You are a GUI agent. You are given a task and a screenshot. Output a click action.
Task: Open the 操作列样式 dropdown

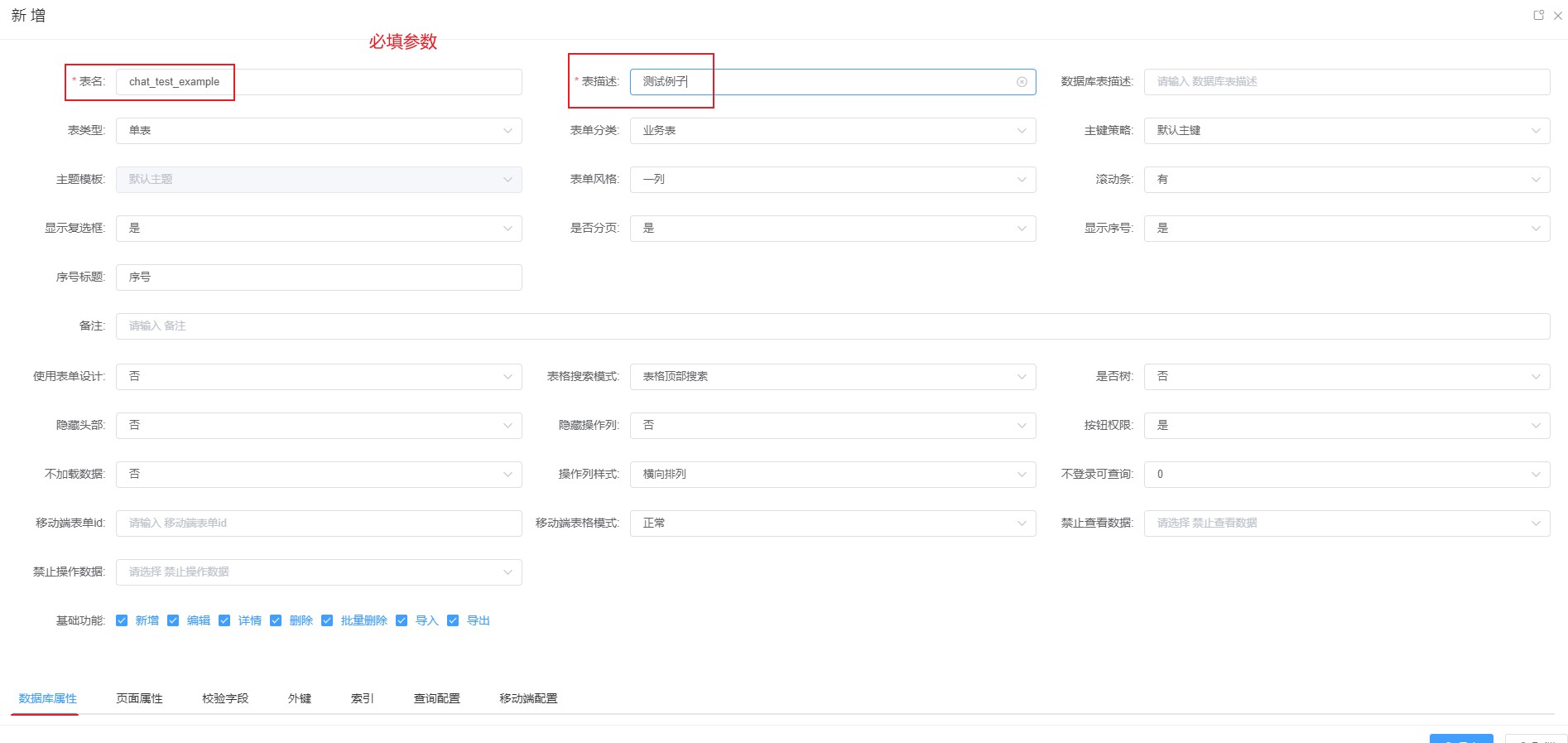coord(832,475)
